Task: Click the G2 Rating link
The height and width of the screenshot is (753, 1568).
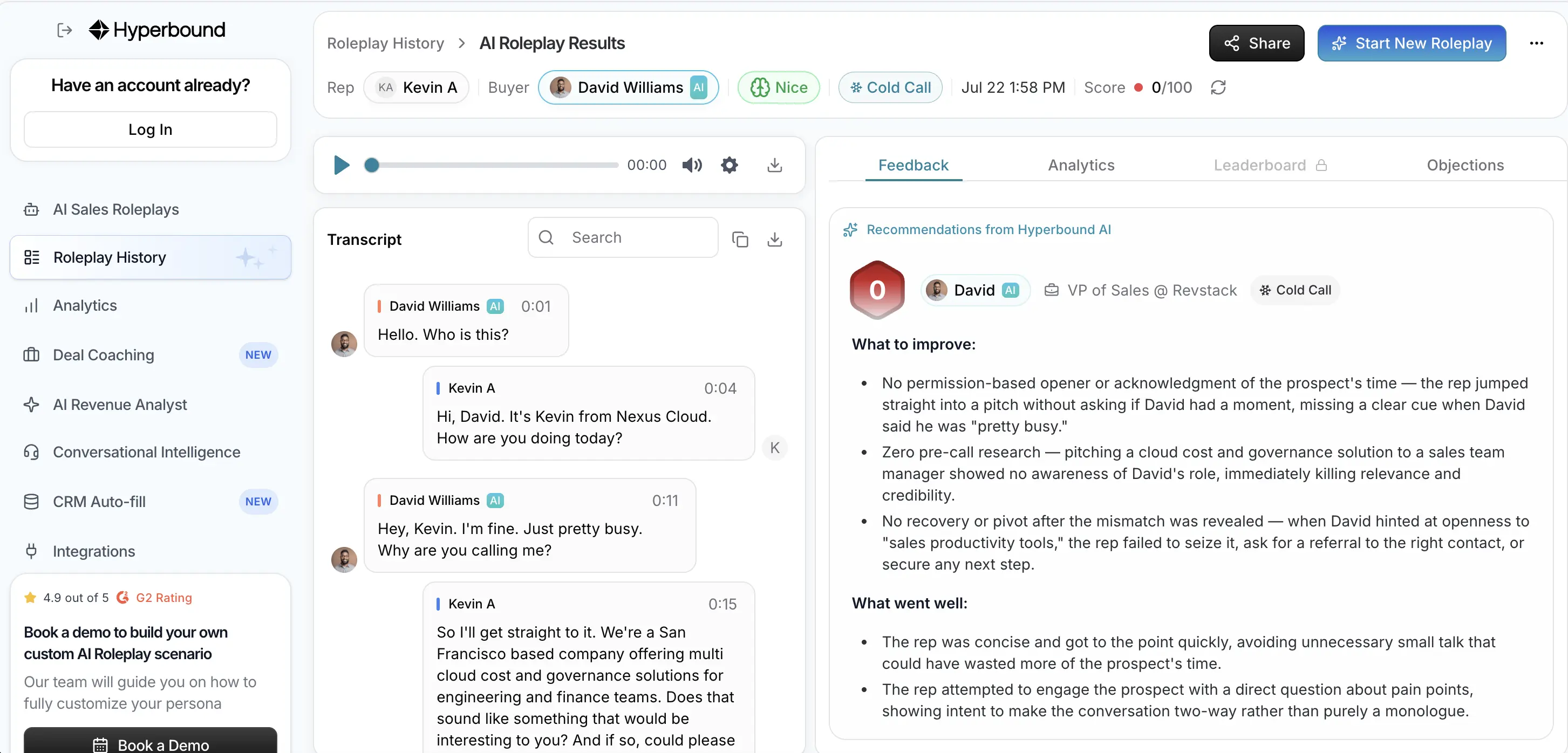Action: click(x=163, y=597)
